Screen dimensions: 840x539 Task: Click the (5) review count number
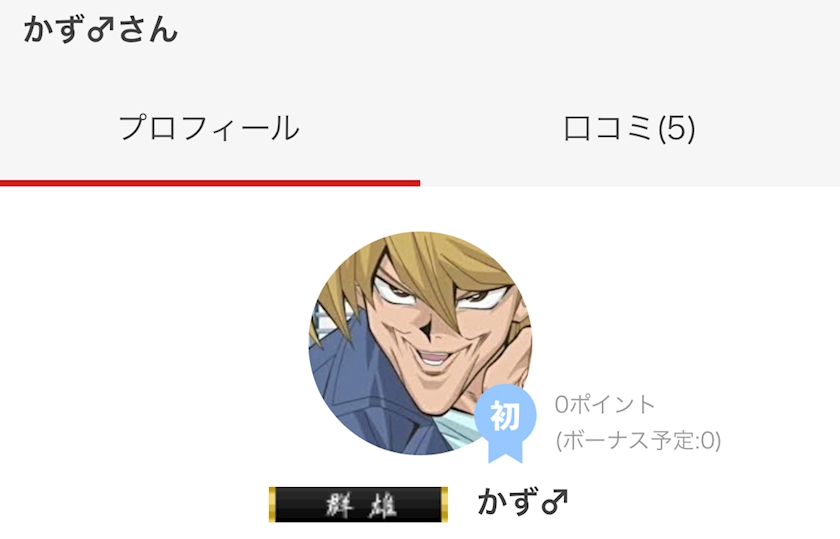click(x=677, y=129)
